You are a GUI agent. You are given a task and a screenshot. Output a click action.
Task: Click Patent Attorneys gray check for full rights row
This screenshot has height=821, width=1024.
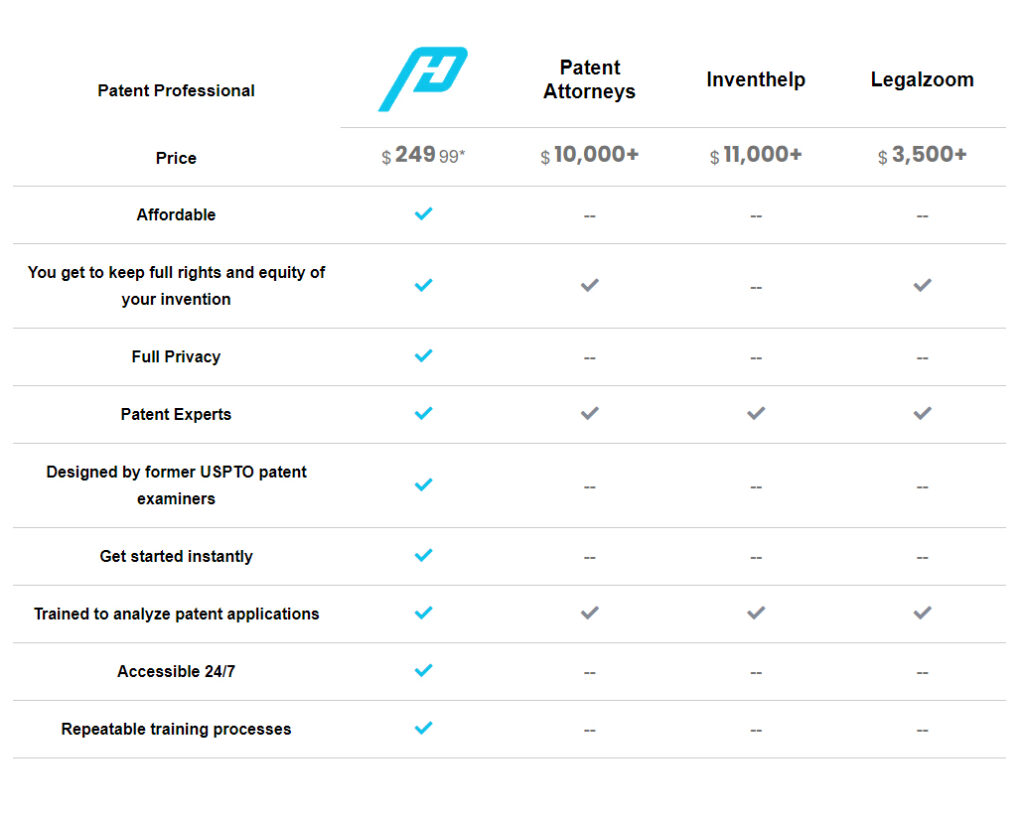point(590,285)
